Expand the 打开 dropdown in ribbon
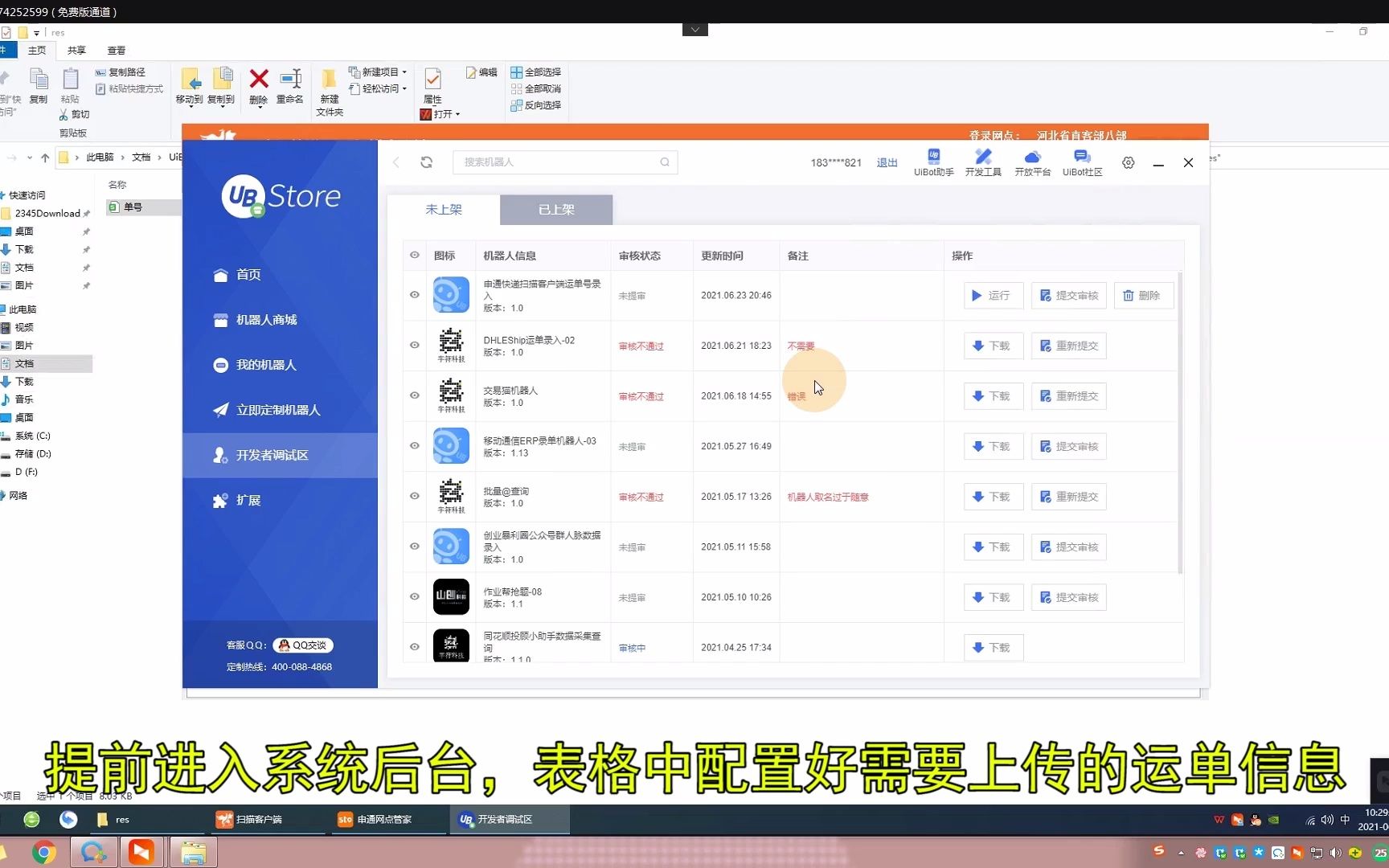This screenshot has width=1389, height=868. click(x=457, y=115)
